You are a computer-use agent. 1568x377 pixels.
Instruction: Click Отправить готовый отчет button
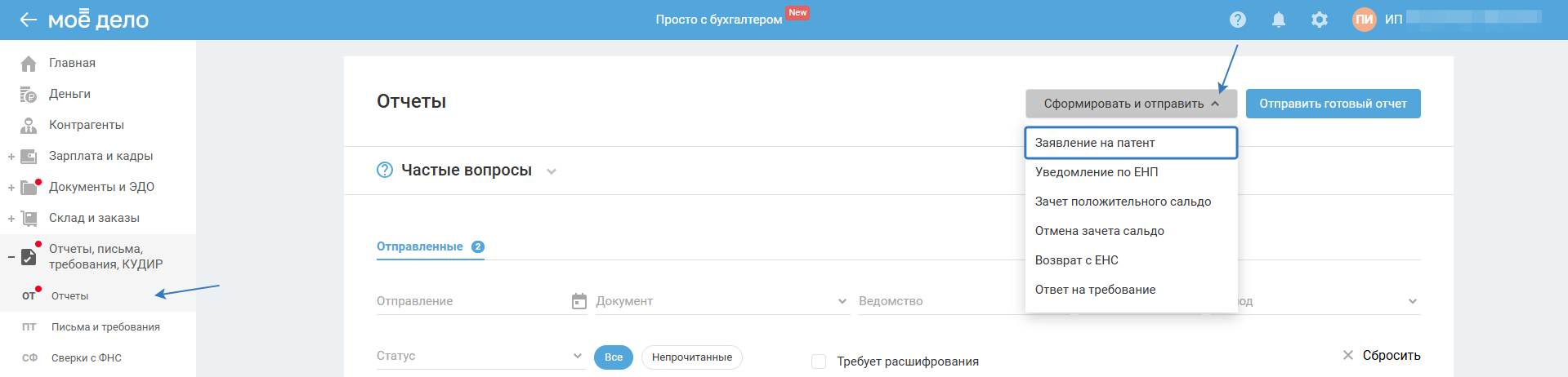tap(1333, 104)
